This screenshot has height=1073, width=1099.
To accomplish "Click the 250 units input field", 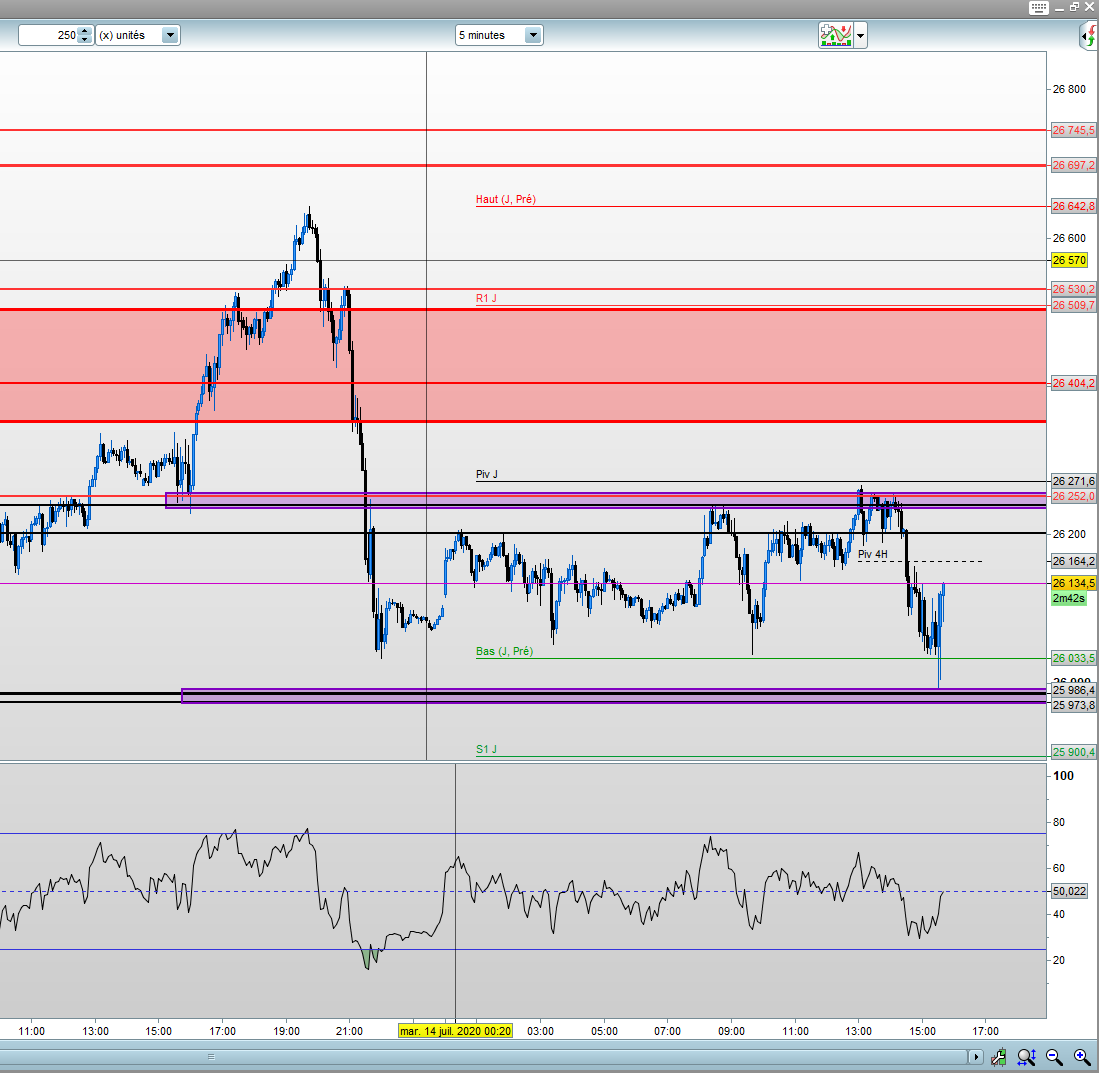I will click(x=49, y=35).
